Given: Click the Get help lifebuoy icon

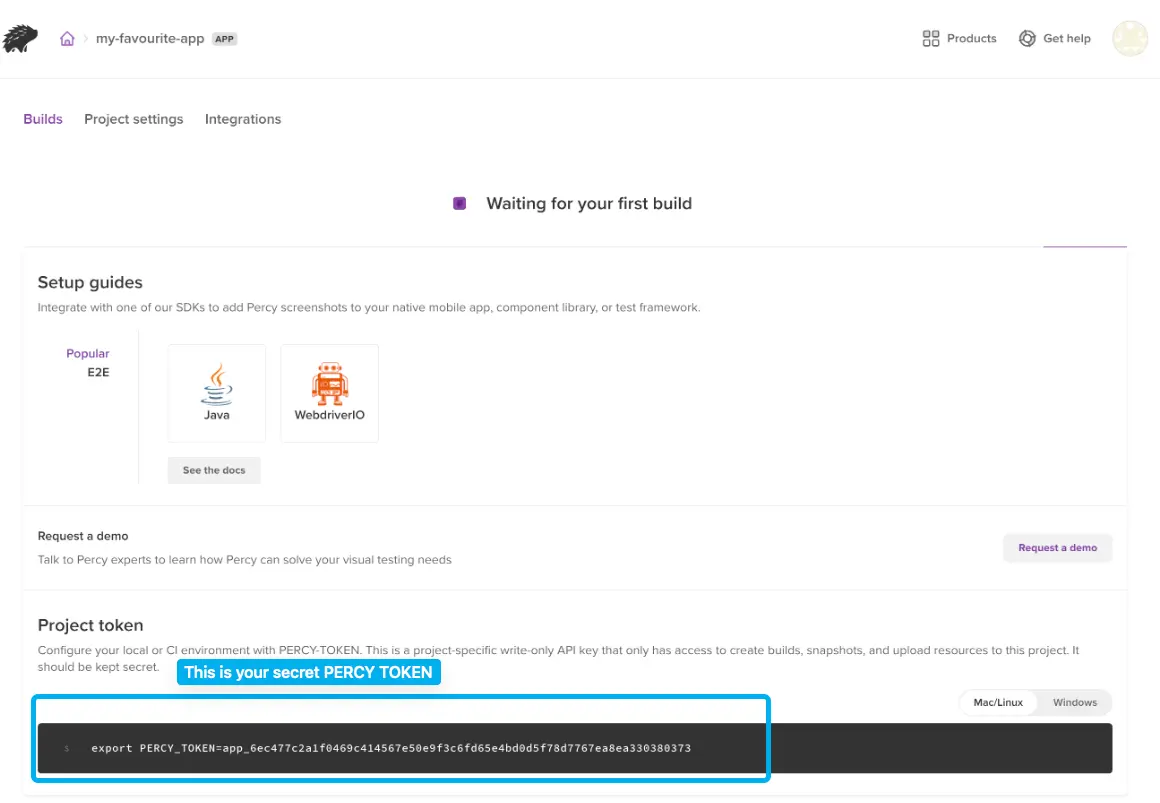Looking at the screenshot, I should [1027, 39].
